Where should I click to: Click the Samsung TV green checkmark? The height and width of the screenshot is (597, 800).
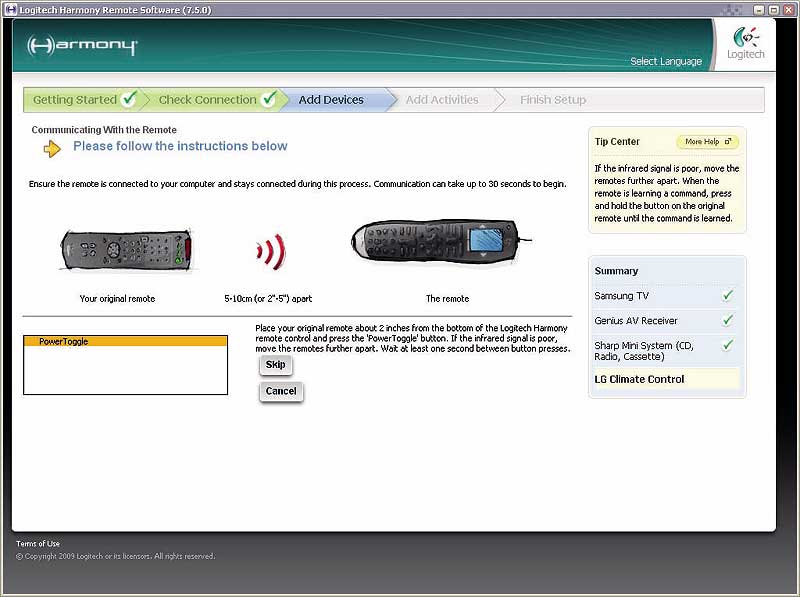coord(728,295)
